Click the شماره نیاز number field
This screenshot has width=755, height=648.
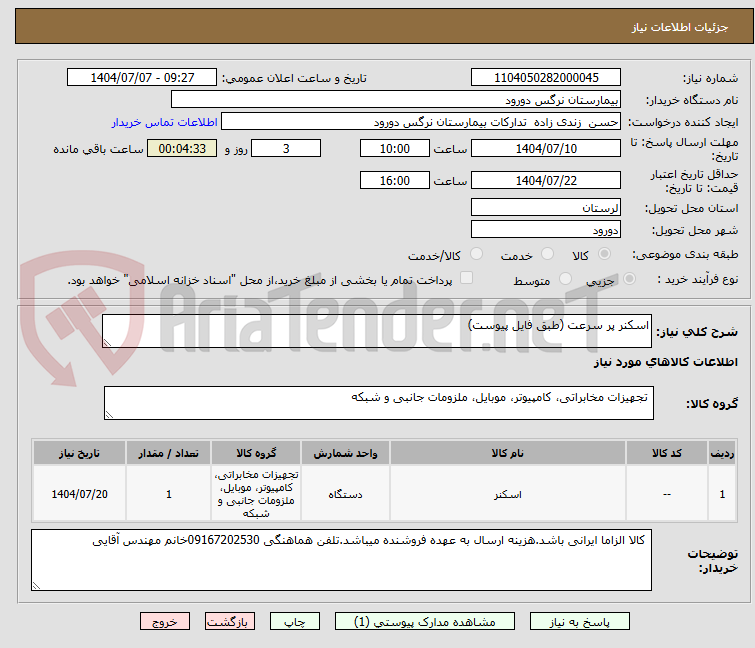coord(546,78)
